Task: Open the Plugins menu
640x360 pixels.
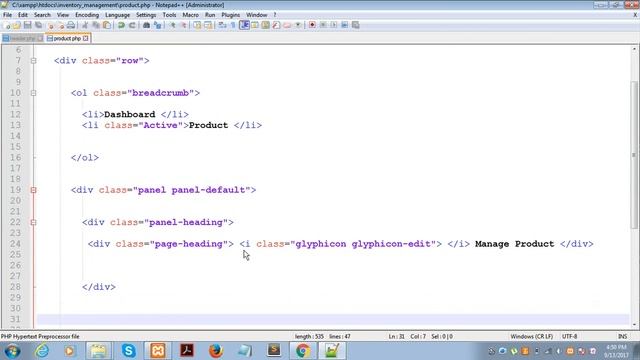Action: click(x=231, y=15)
